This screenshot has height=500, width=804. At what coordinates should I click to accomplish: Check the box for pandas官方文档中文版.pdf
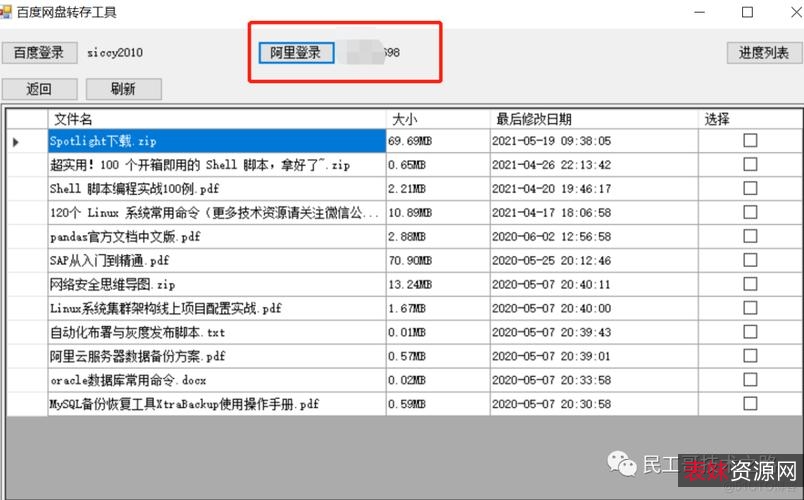point(750,236)
